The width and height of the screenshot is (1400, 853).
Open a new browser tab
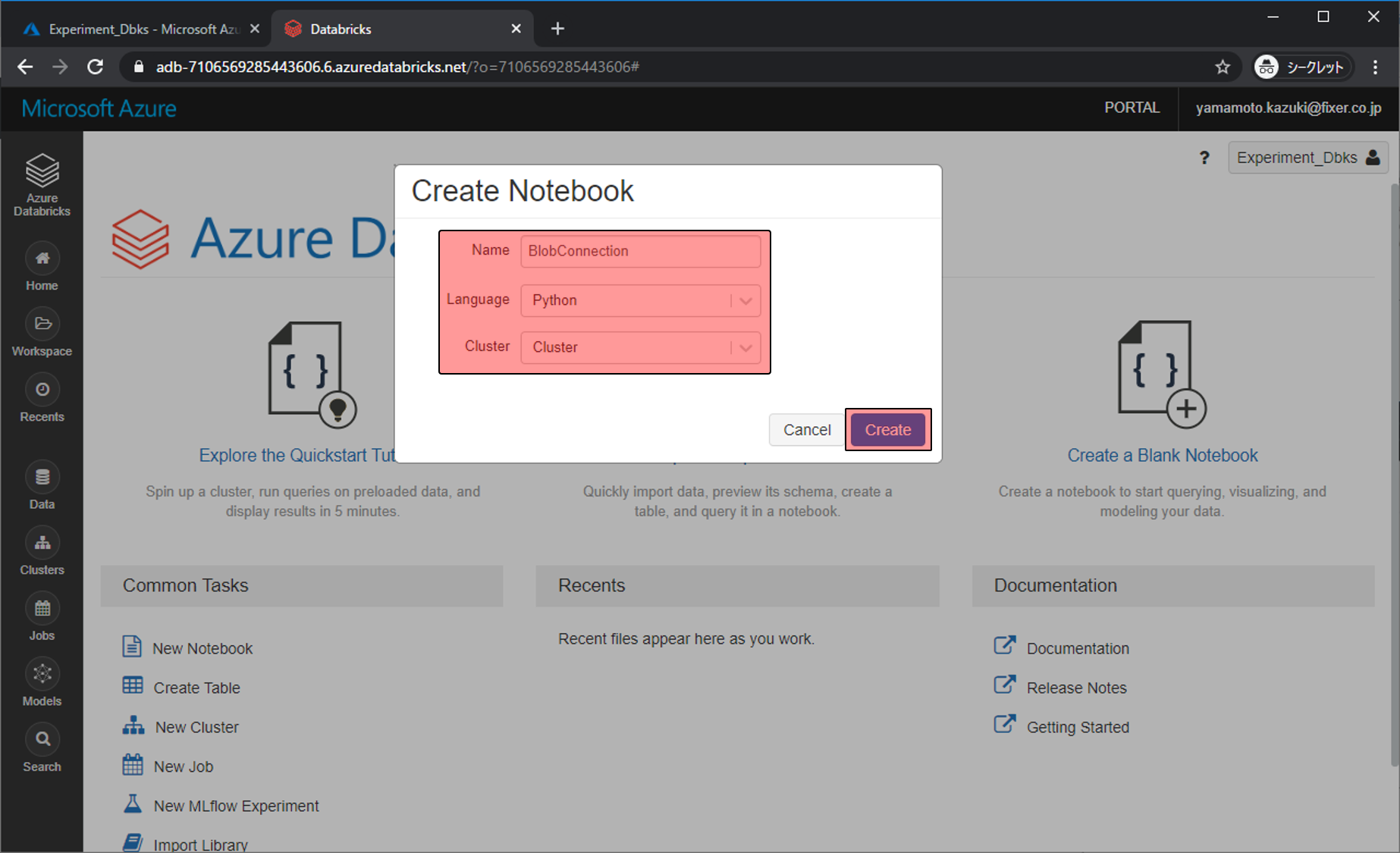click(557, 29)
